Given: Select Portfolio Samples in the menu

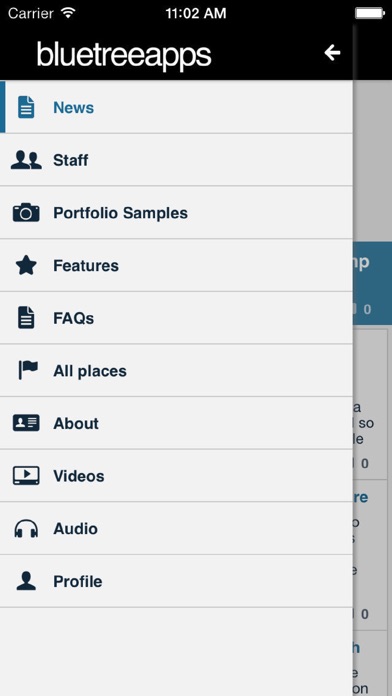Looking at the screenshot, I should (x=176, y=213).
